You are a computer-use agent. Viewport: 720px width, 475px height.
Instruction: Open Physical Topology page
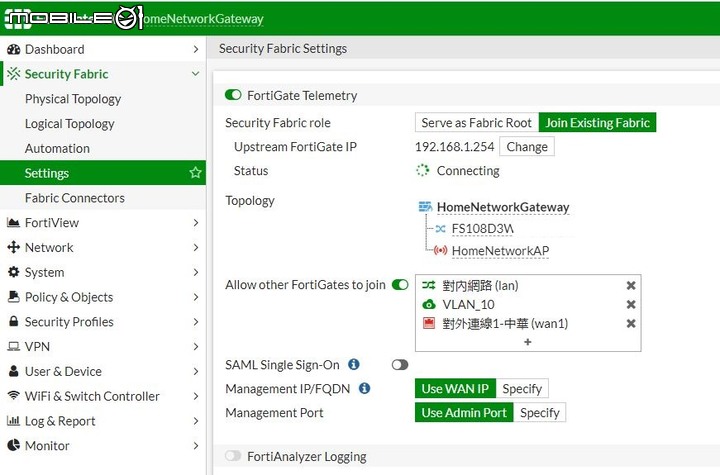(x=73, y=99)
